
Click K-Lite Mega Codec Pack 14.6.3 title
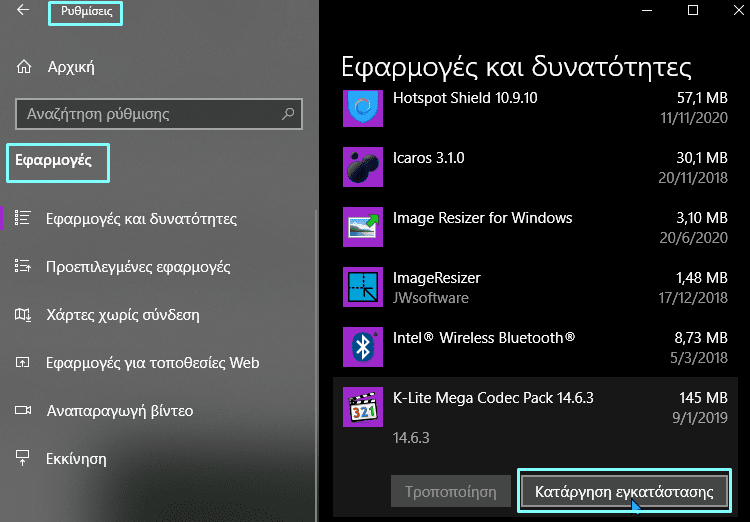tap(493, 398)
